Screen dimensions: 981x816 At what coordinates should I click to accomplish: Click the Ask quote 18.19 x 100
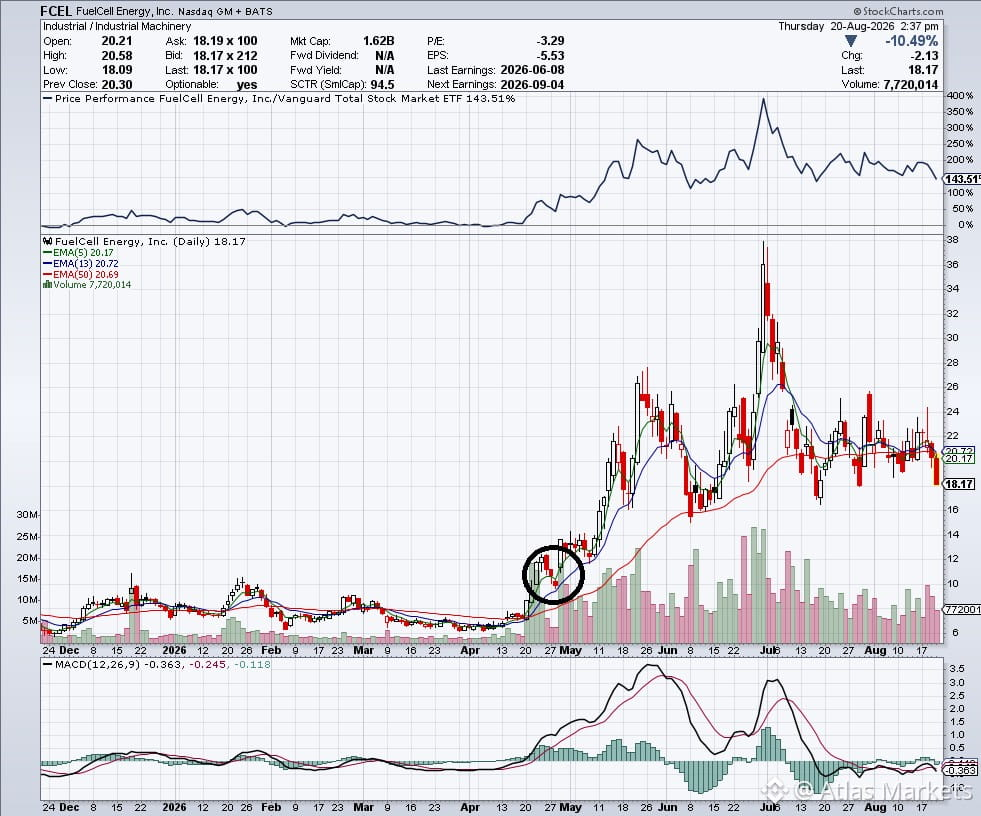tap(225, 41)
